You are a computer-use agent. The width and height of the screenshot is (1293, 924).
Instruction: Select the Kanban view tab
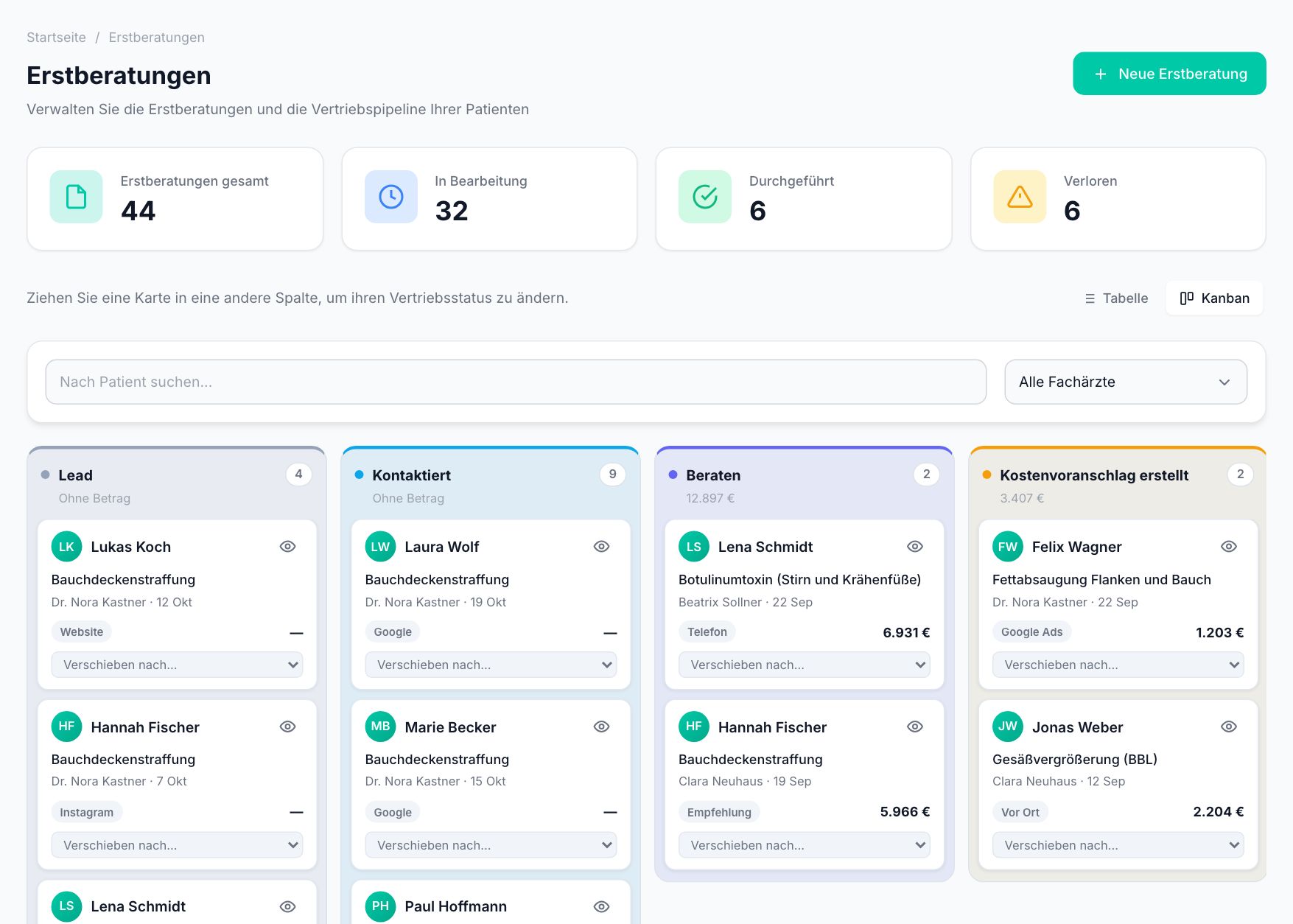click(1214, 298)
